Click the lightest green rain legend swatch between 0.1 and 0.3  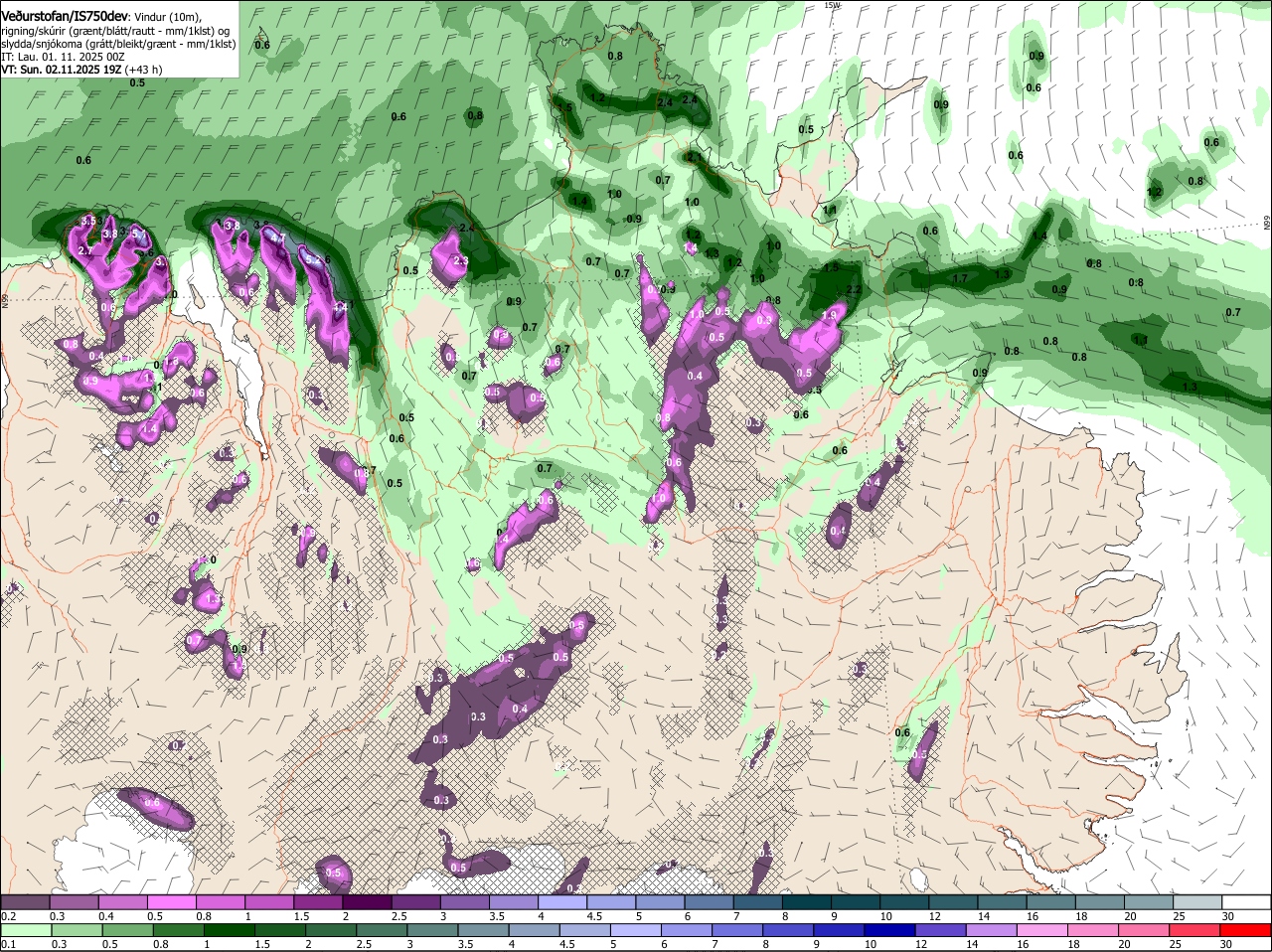point(26,930)
